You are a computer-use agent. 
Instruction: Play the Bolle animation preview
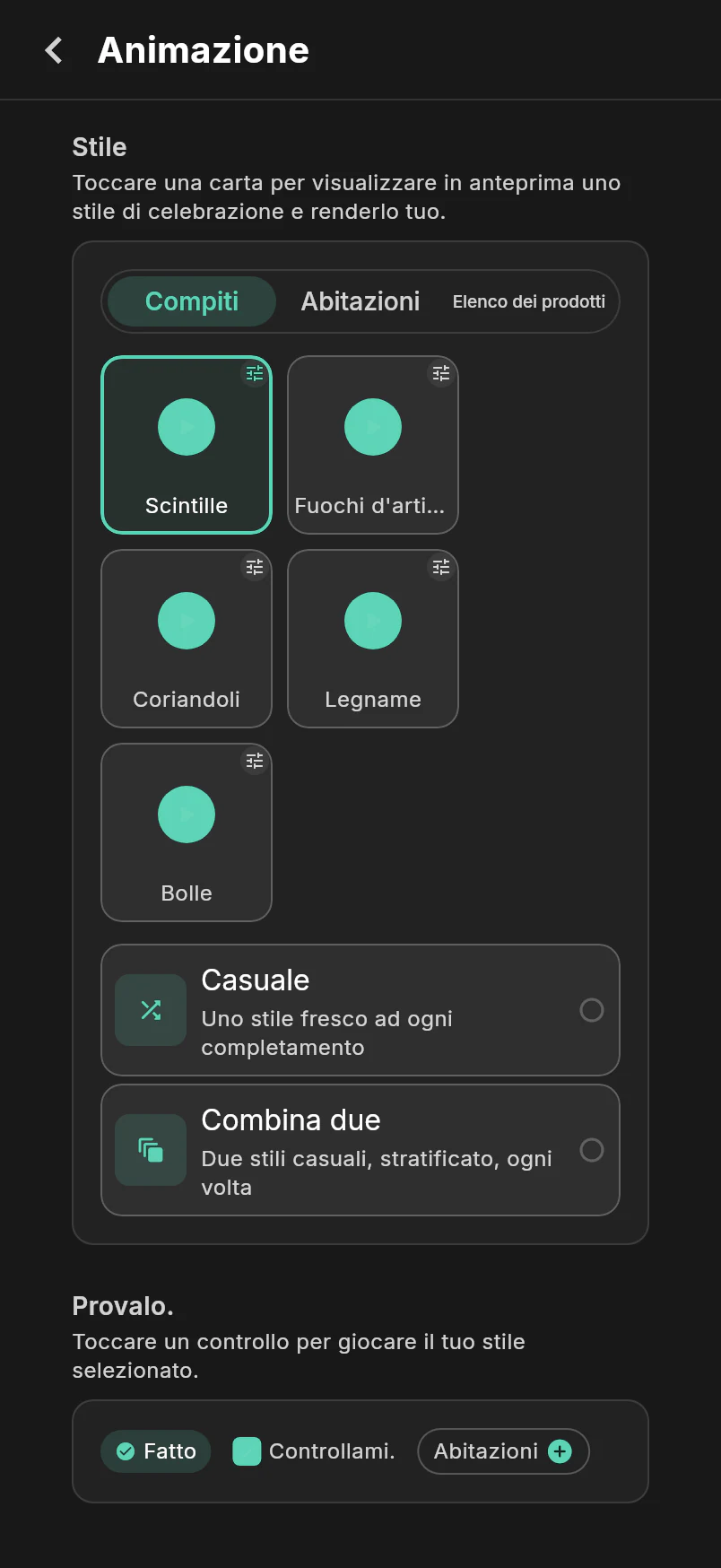(x=187, y=814)
